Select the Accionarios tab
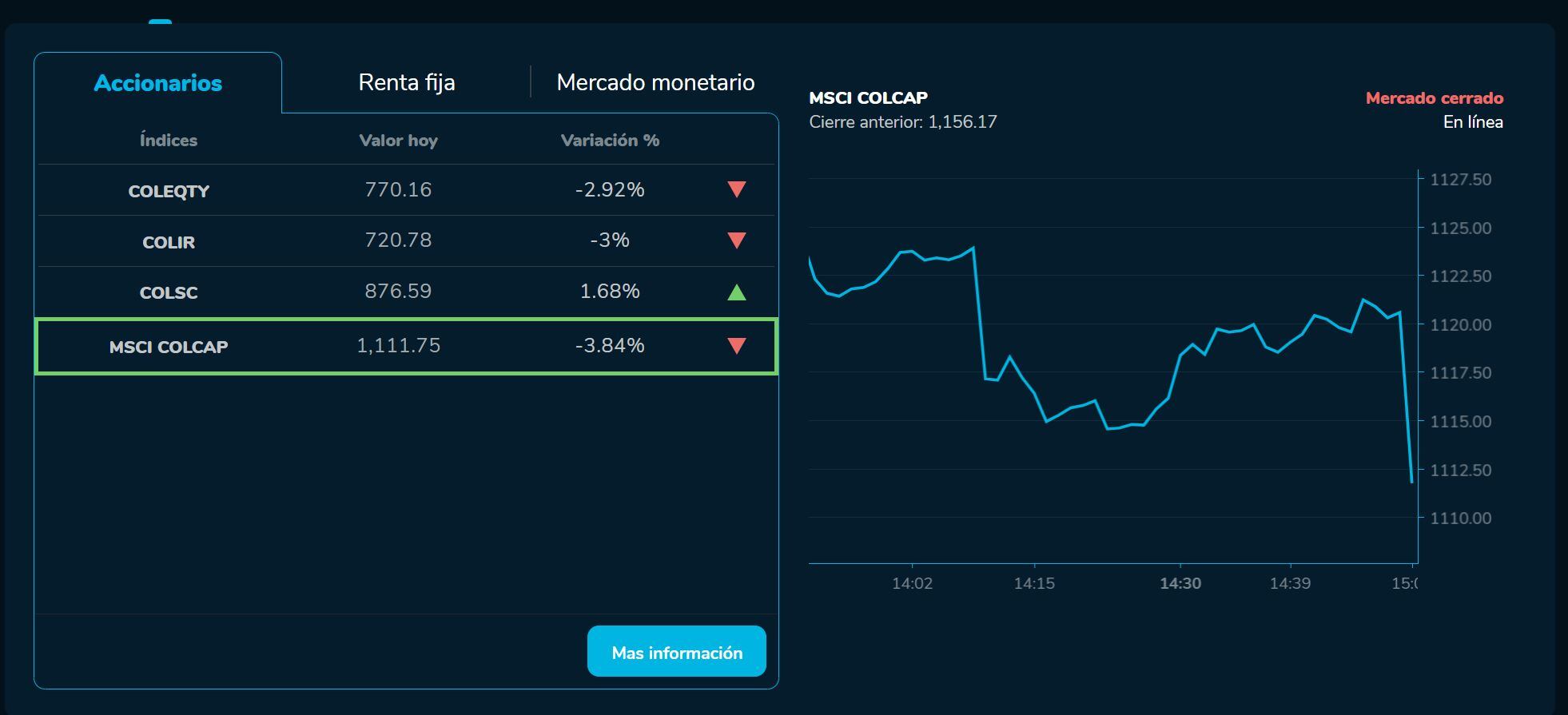1568x715 pixels. click(157, 82)
